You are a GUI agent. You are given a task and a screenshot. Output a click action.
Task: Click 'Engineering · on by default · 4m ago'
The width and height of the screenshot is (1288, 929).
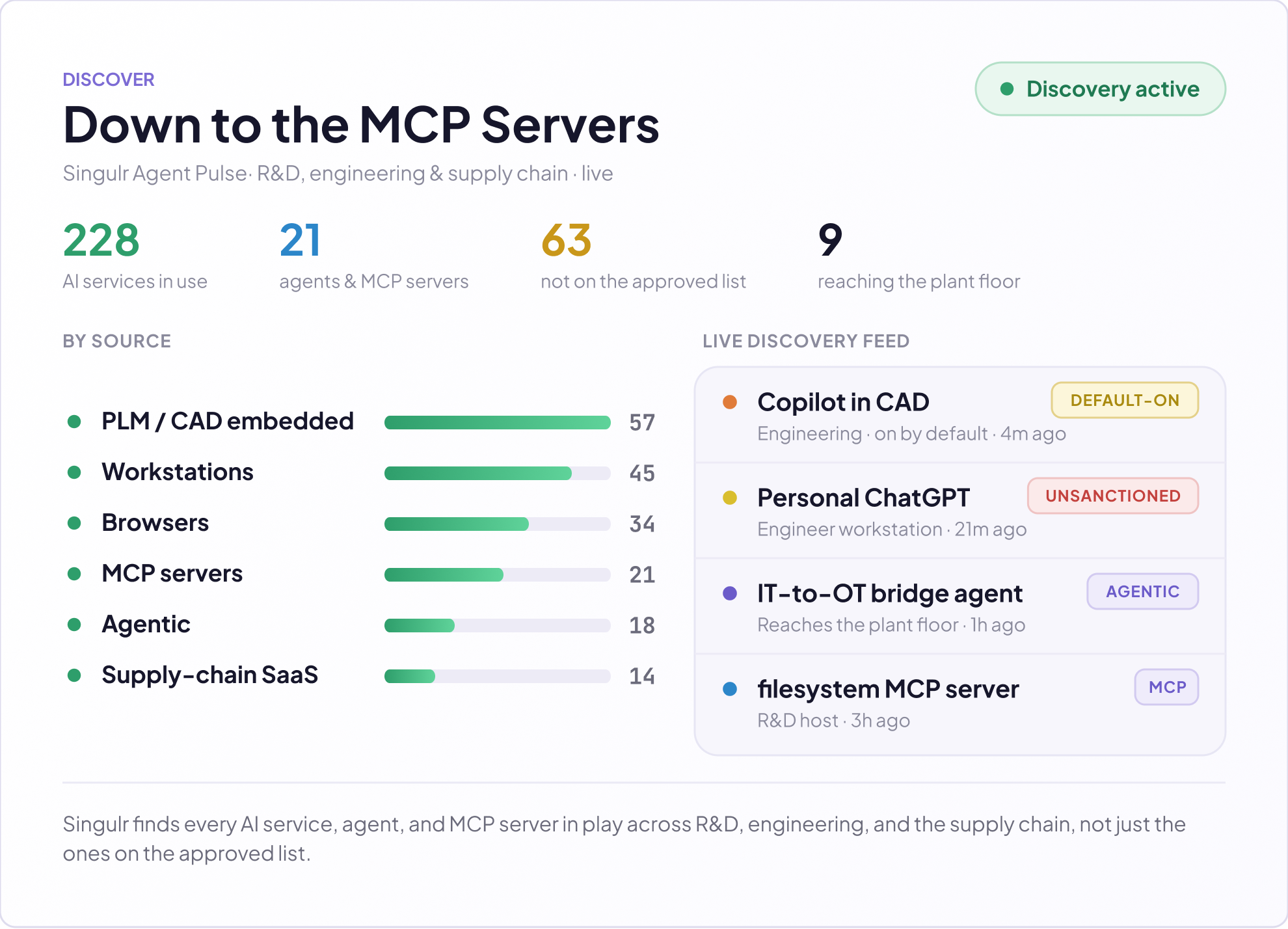tap(911, 434)
